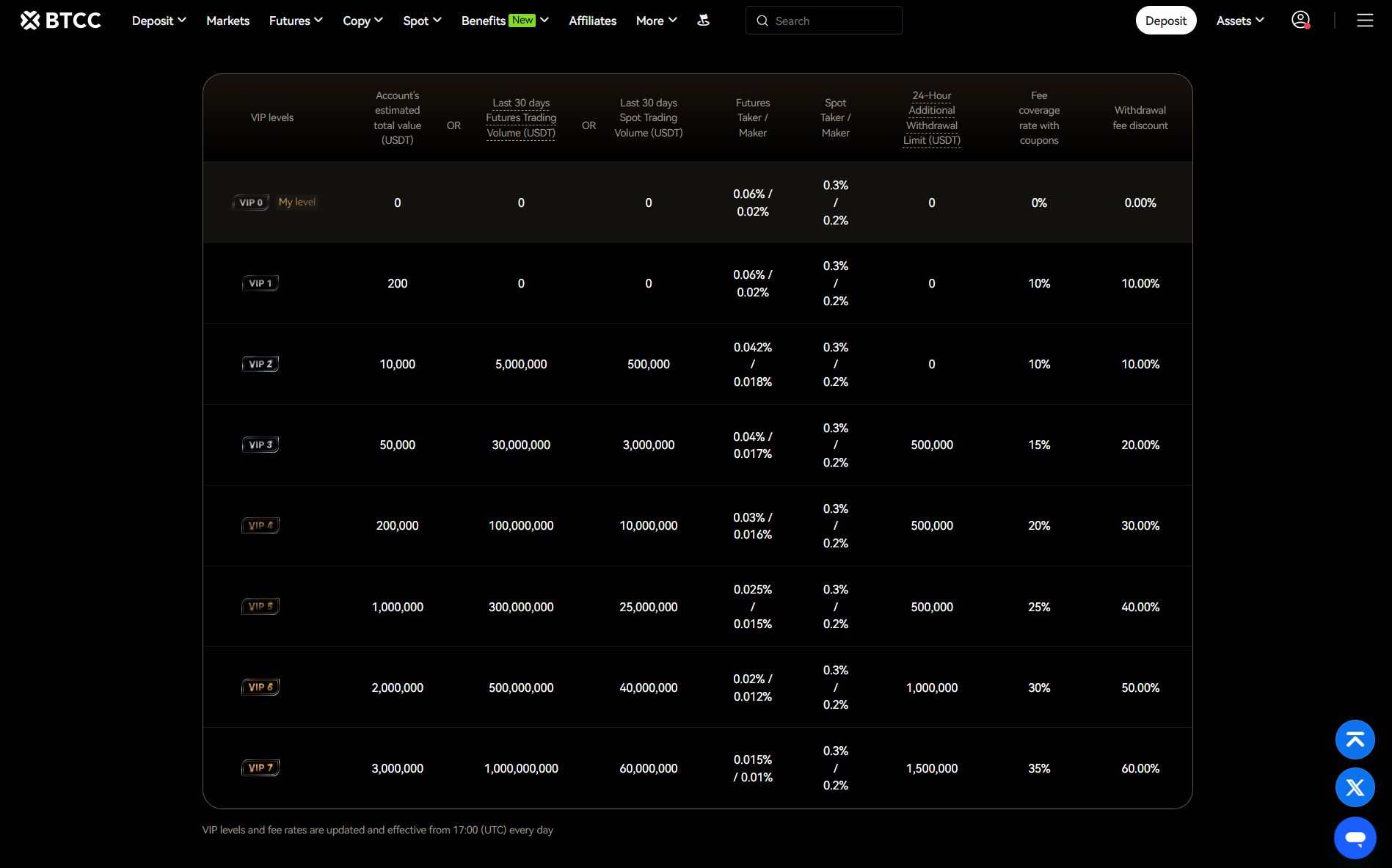Open the X (Twitter) link button
This screenshot has height=868, width=1392.
1355,787
